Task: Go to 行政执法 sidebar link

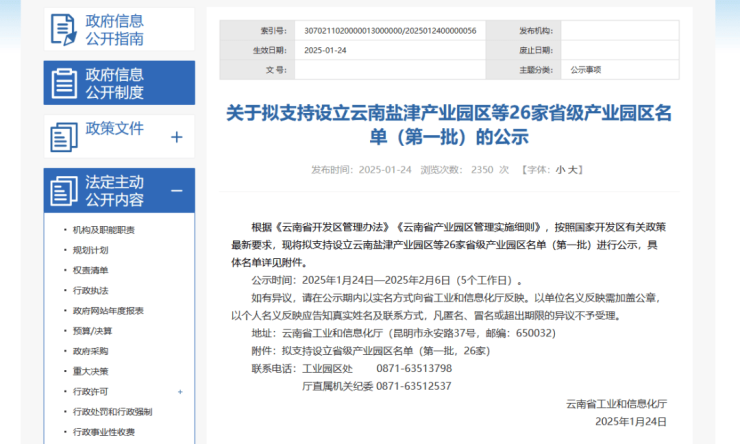Action: tap(90, 290)
